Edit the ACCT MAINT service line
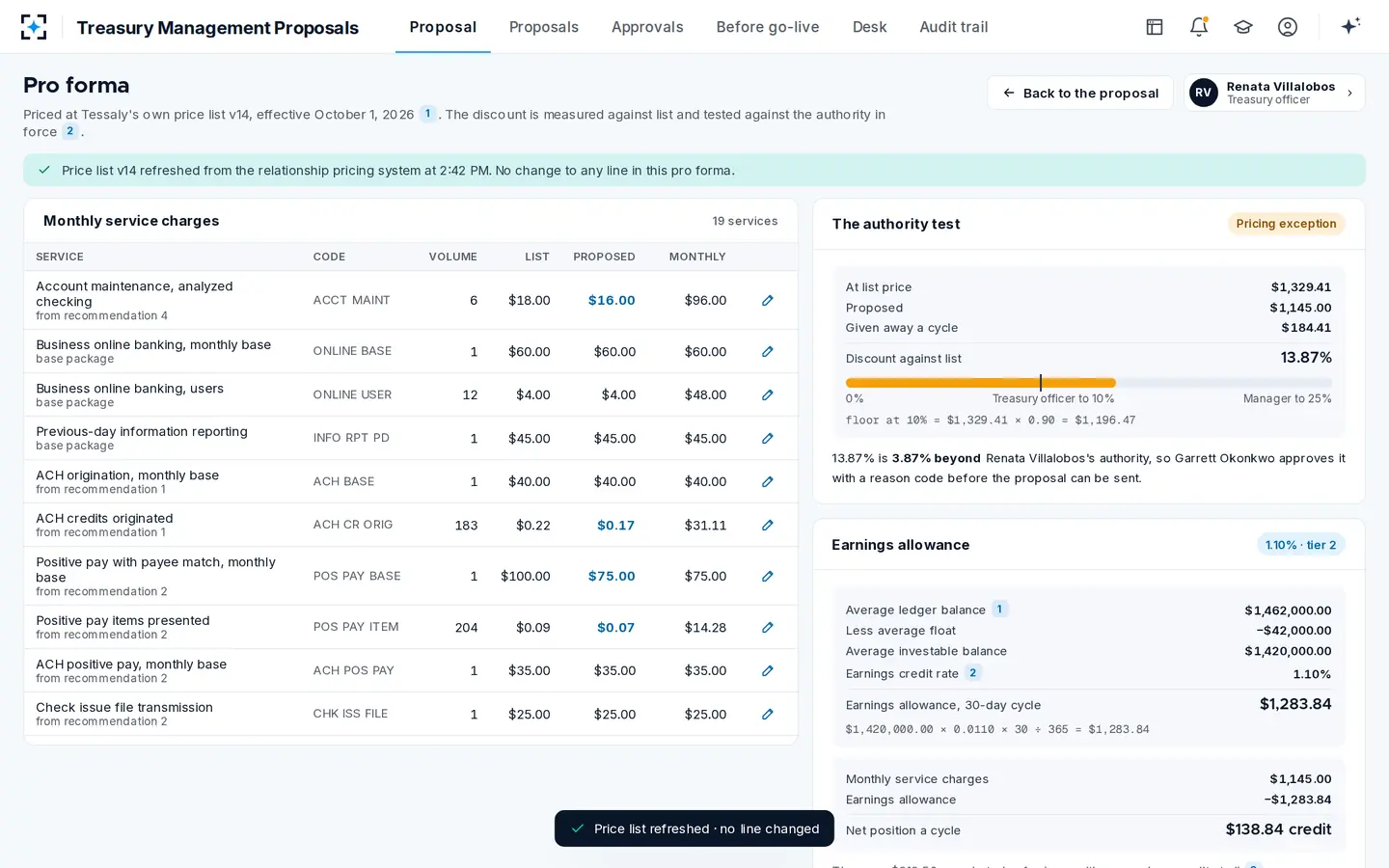 point(768,301)
